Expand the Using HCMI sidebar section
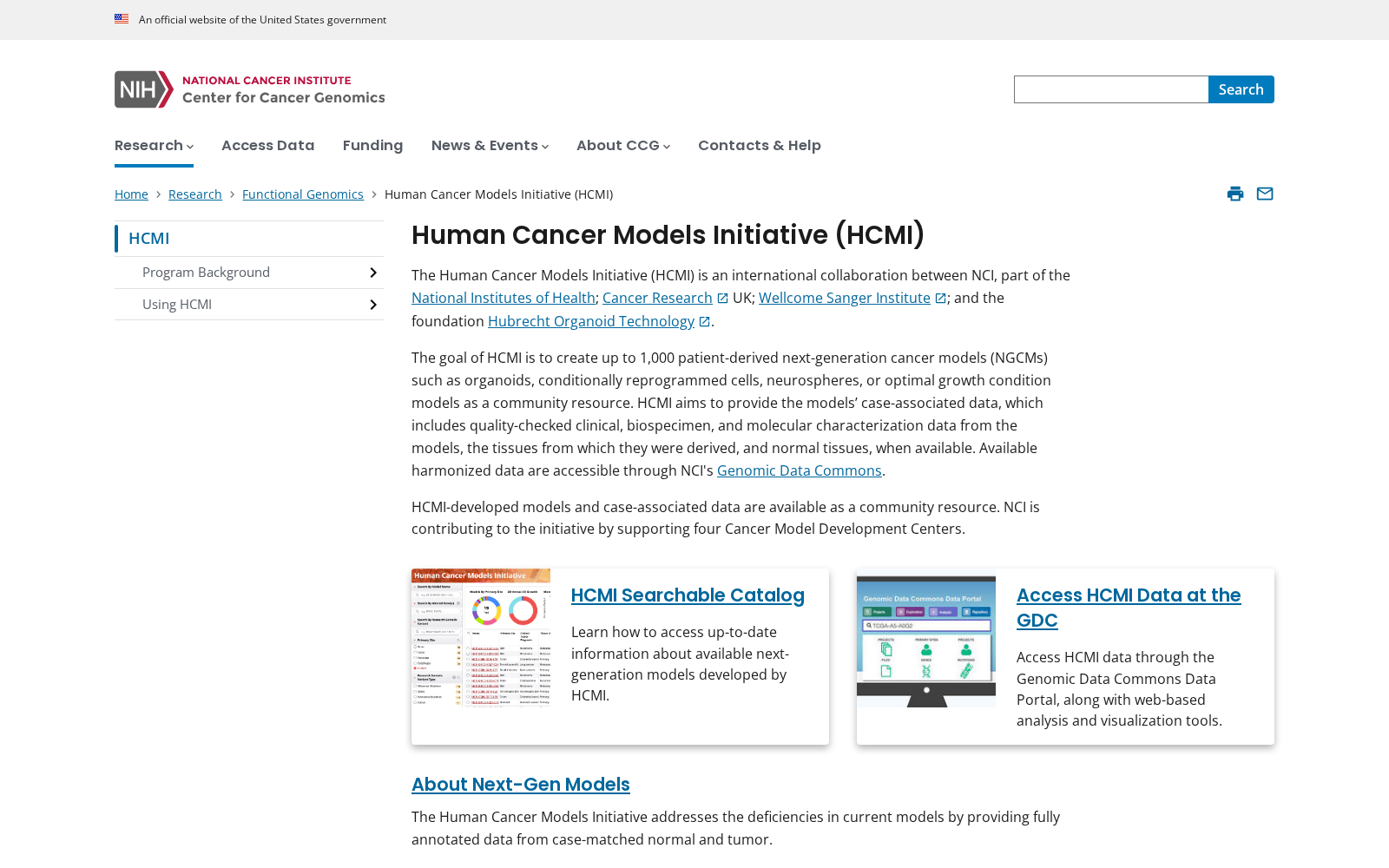 [373, 305]
